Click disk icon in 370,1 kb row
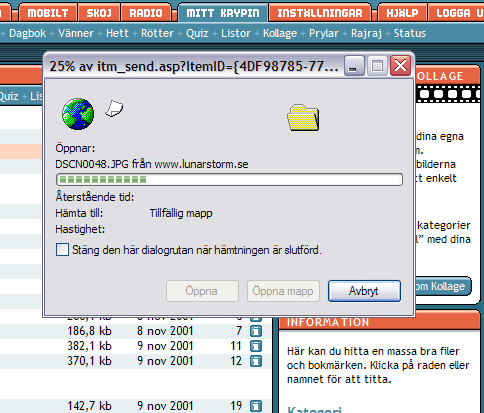 pos(256,361)
